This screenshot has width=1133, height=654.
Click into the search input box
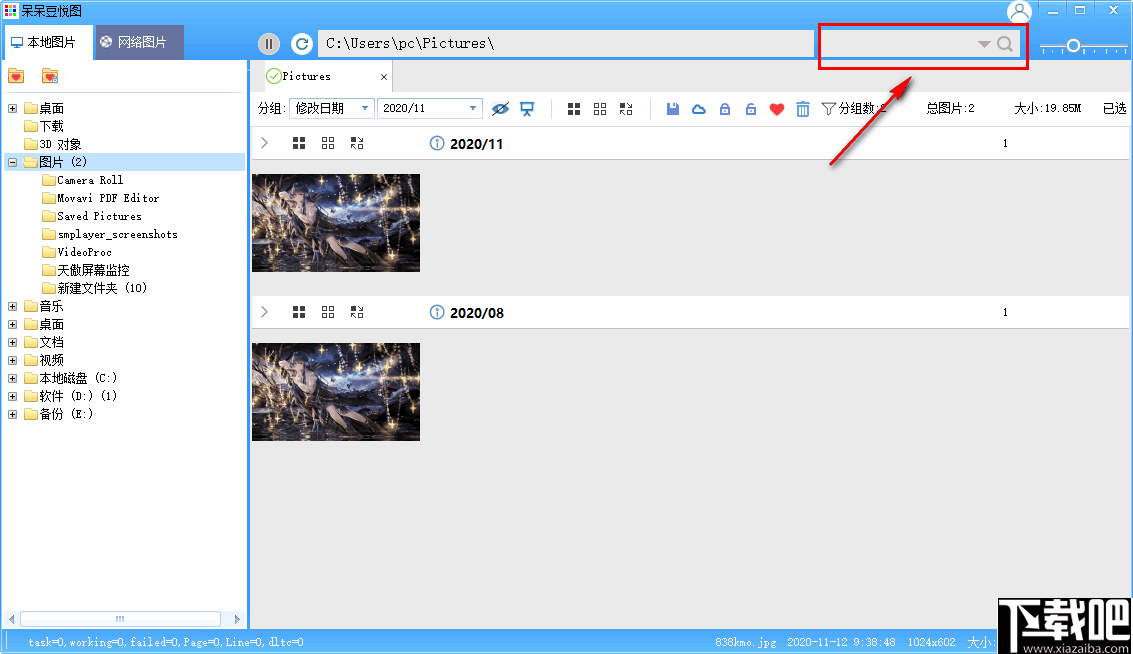pyautogui.click(x=898, y=44)
